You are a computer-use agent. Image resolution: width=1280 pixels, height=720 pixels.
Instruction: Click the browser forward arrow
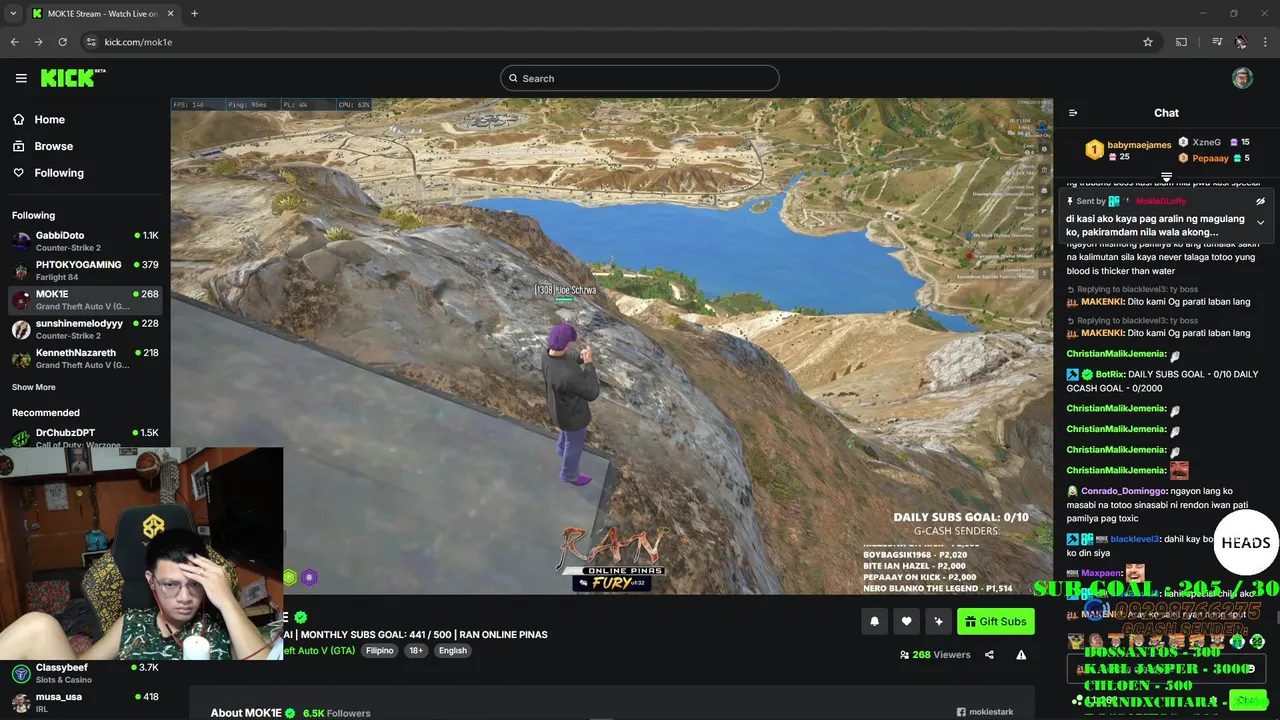(x=38, y=42)
